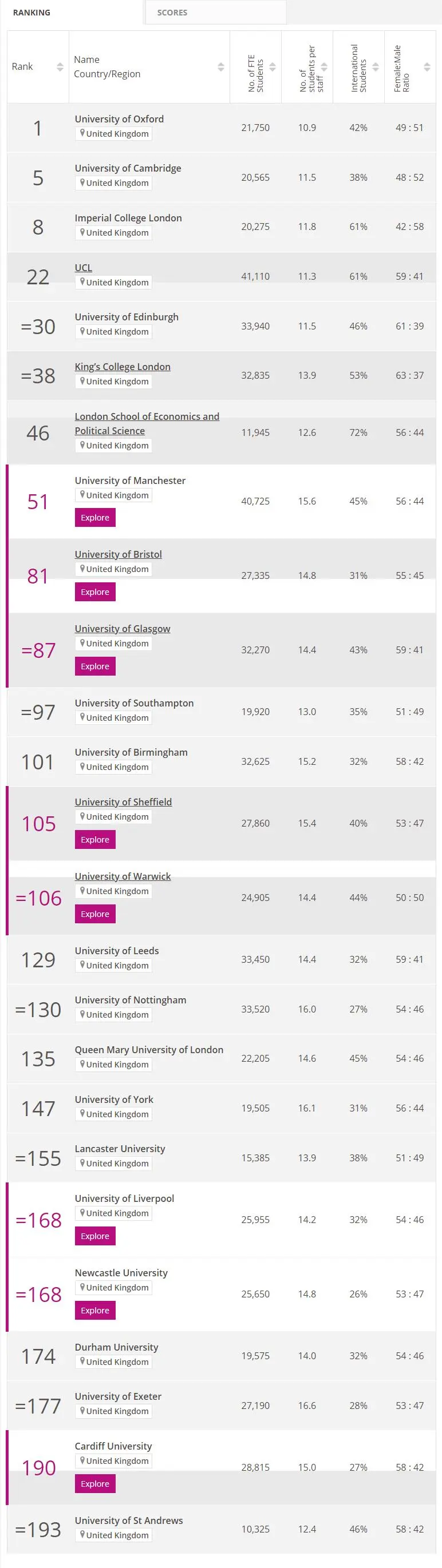
Task: Click location pin under University of Oxford
Action: pos(82,133)
